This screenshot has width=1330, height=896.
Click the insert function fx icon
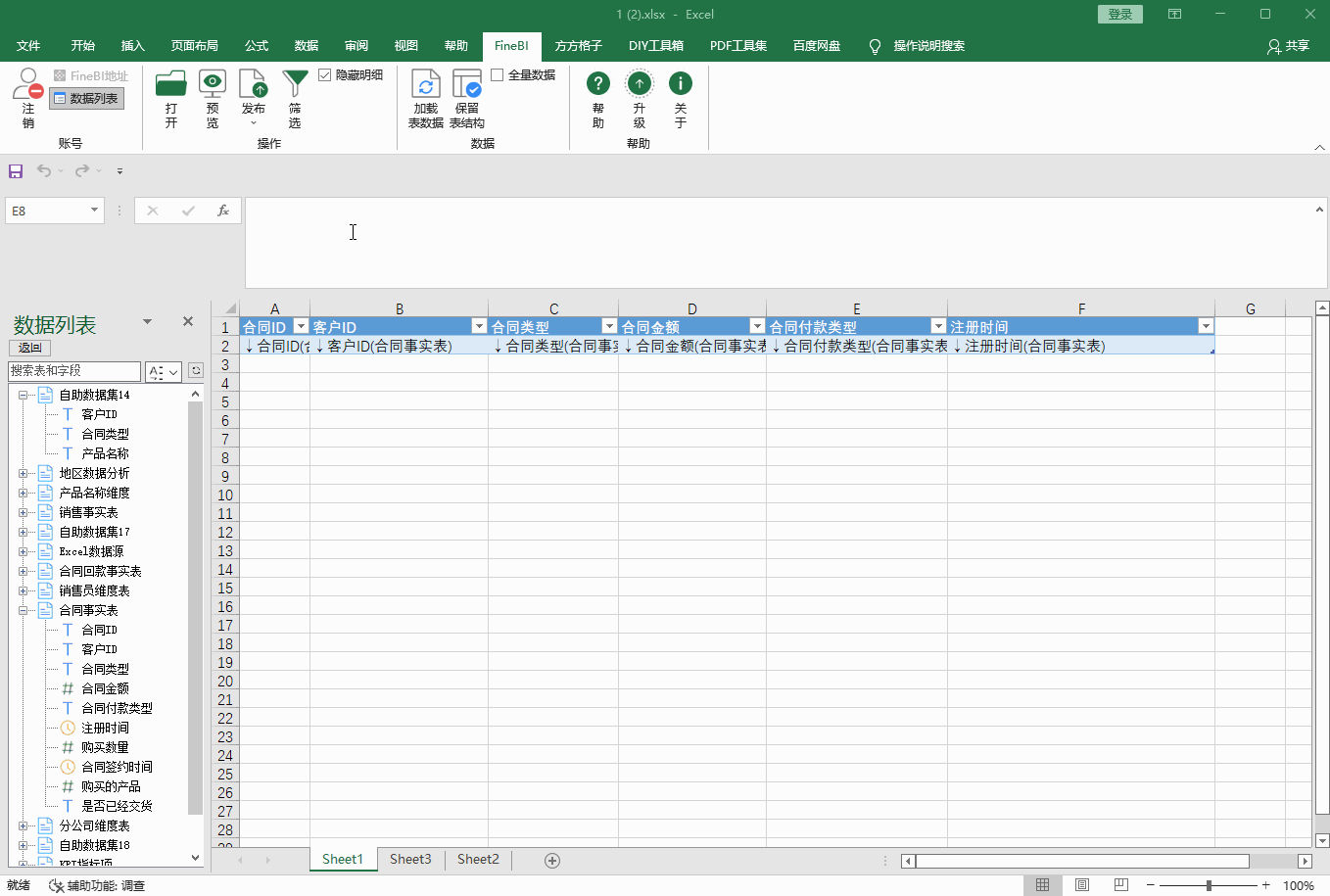tap(223, 211)
